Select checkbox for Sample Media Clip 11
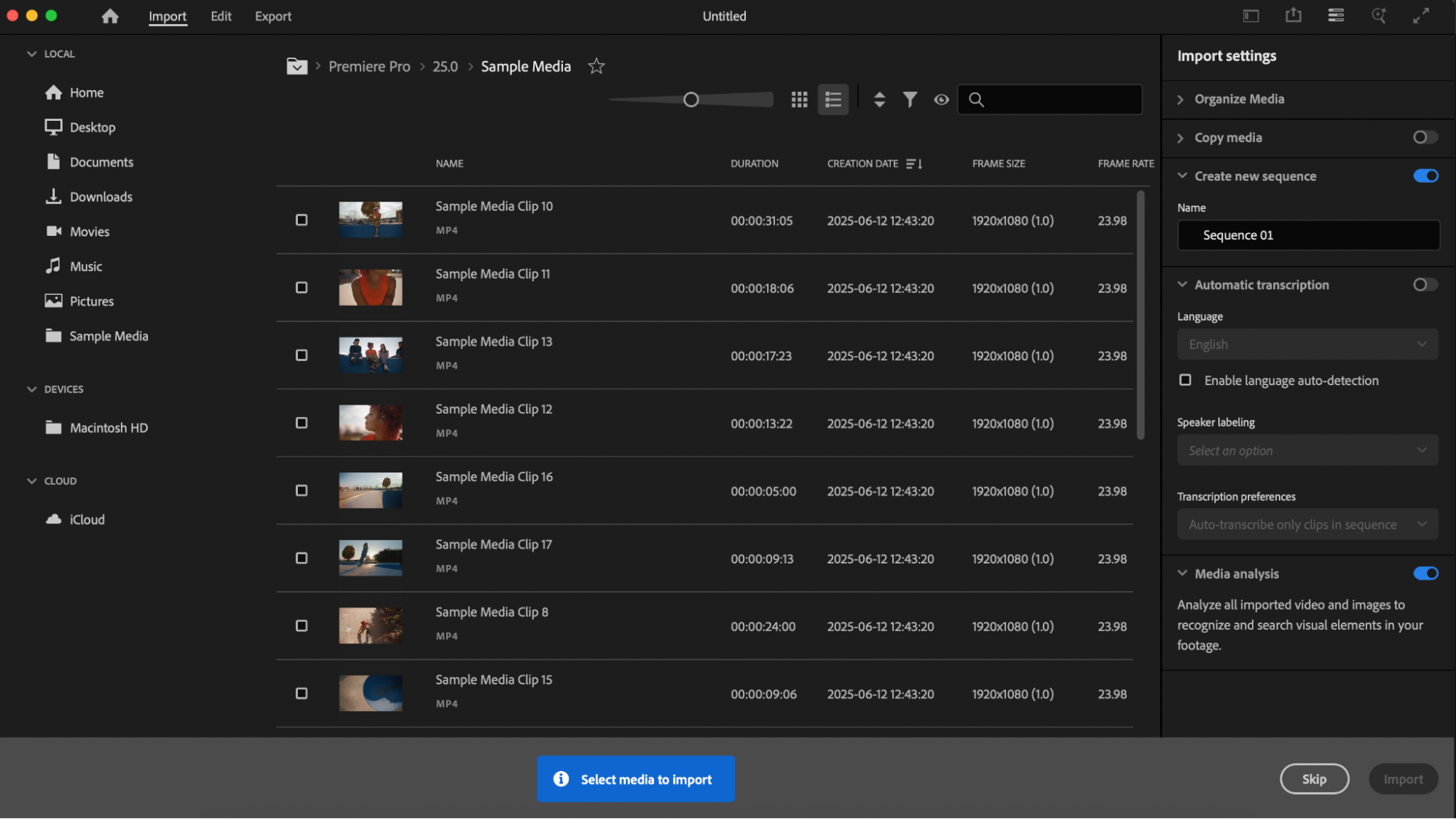1456x819 pixels. (302, 288)
